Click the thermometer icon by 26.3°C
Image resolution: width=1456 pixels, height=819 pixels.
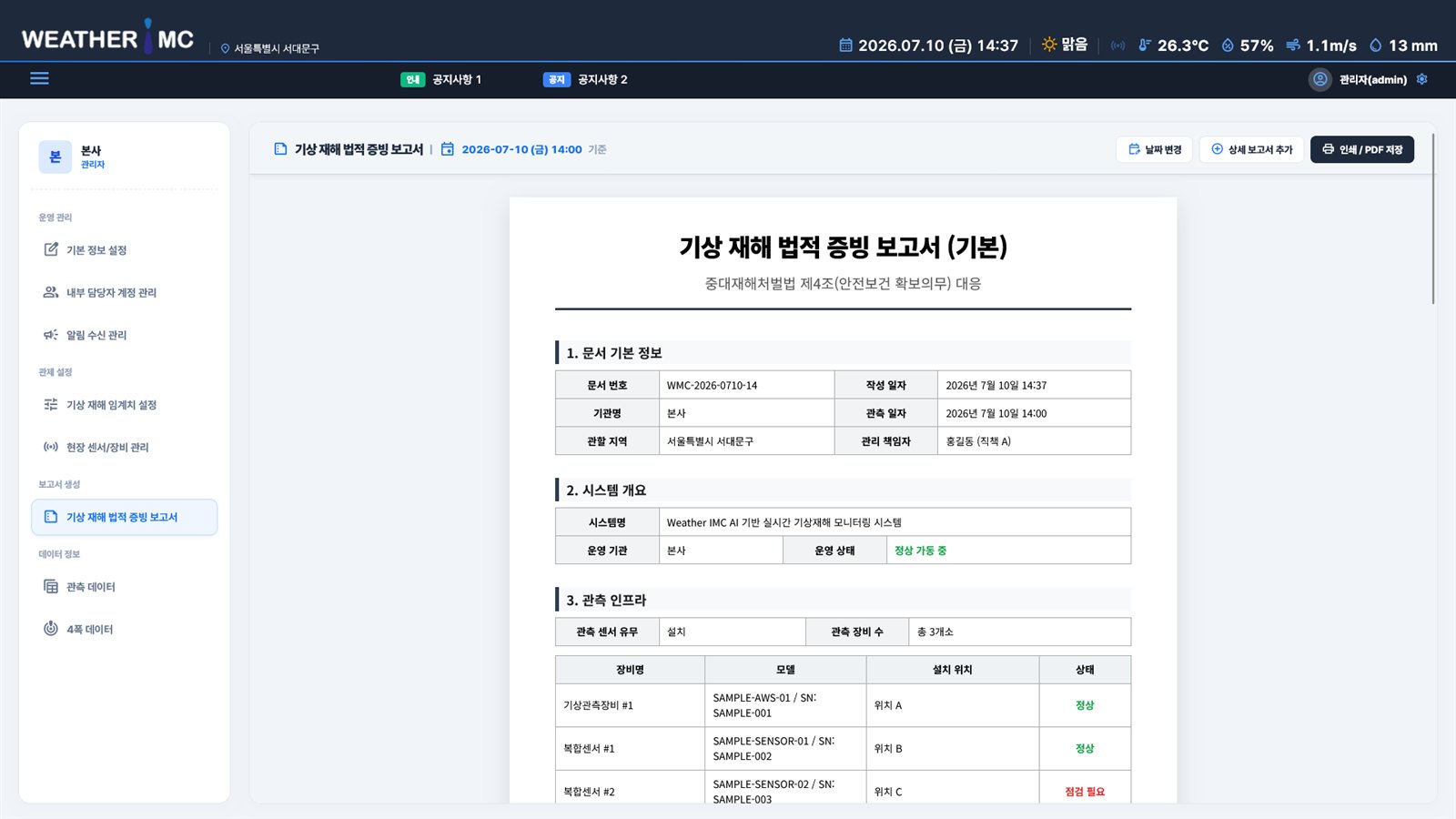click(x=1145, y=45)
